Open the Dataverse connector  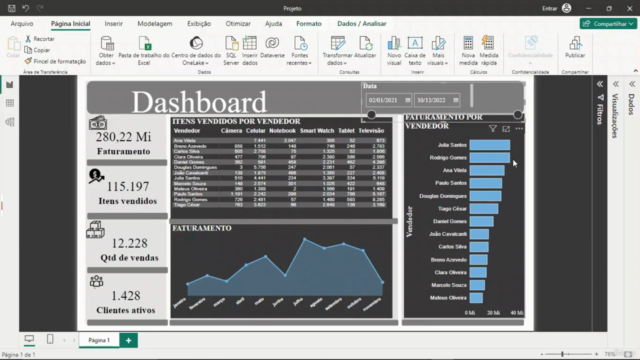pos(272,47)
